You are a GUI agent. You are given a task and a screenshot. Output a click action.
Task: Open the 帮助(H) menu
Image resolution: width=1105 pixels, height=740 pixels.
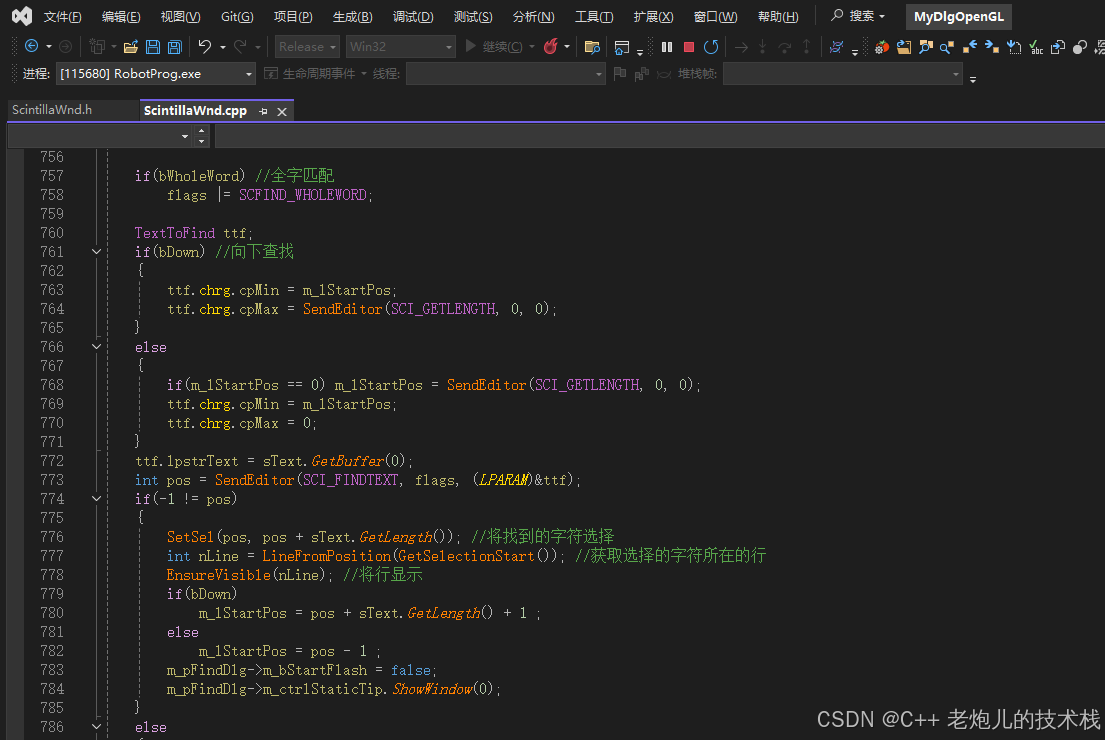[778, 16]
